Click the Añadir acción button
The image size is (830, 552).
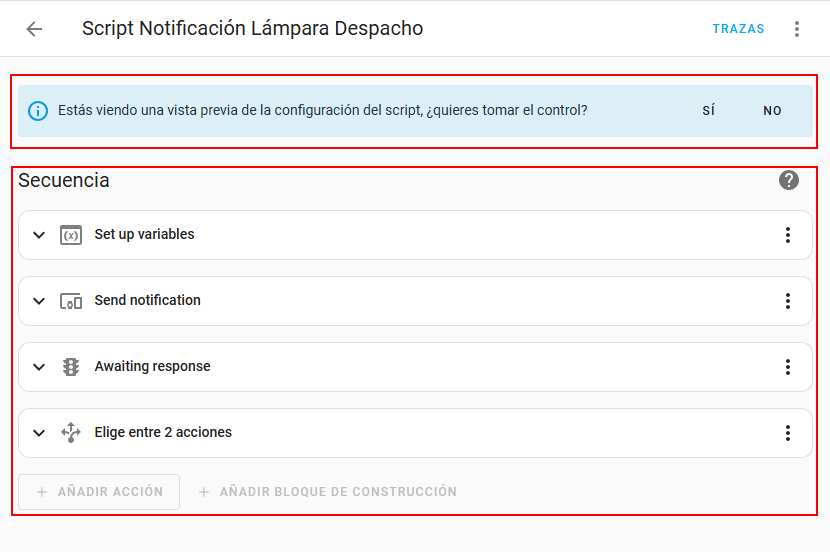pos(99,492)
